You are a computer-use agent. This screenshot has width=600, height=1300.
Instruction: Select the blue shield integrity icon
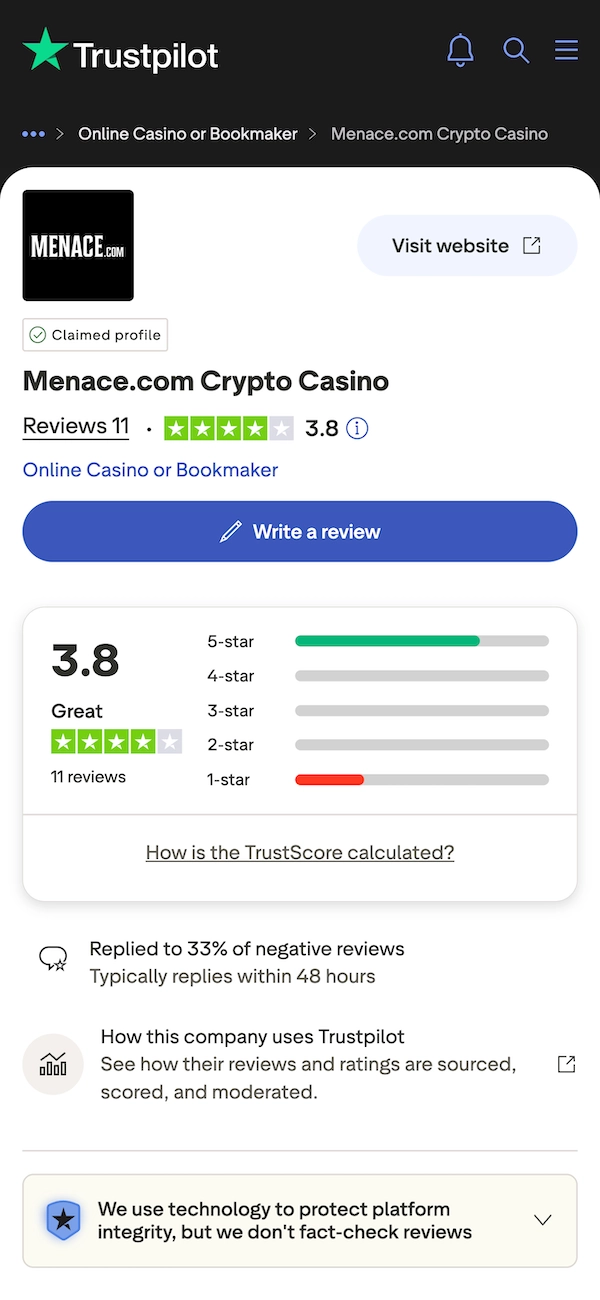[x=64, y=1221]
